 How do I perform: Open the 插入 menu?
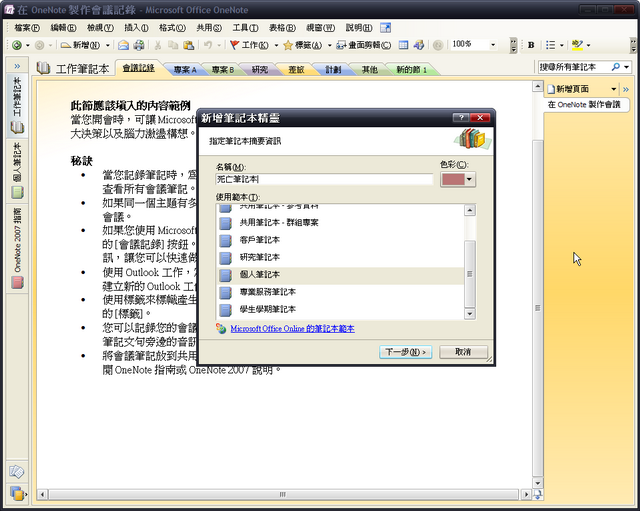click(136, 28)
